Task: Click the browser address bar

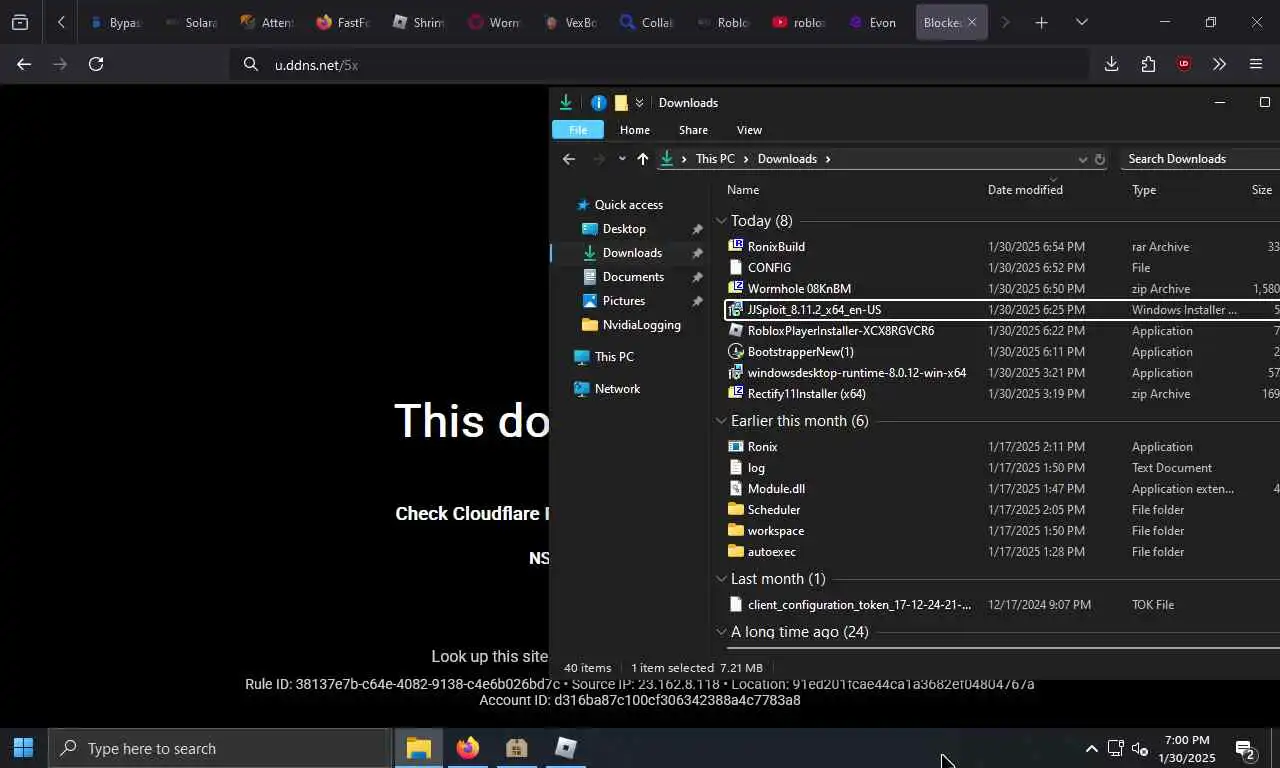Action: pos(660,64)
